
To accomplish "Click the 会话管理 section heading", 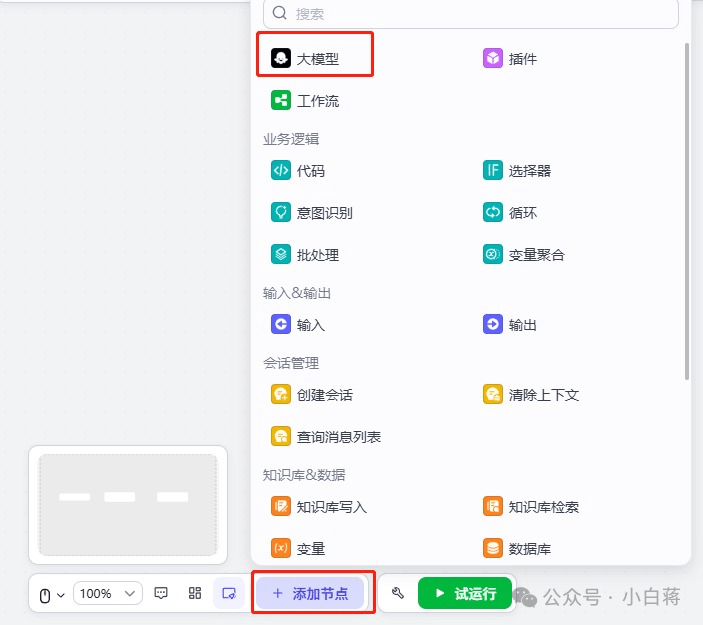I will pos(291,363).
